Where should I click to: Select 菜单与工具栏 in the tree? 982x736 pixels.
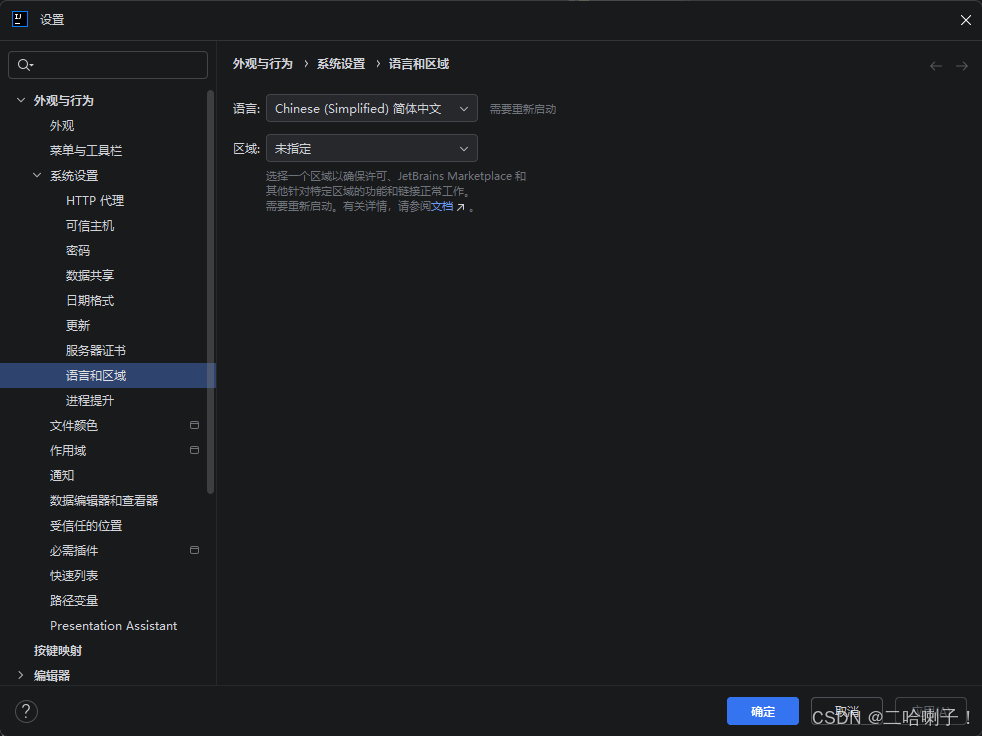(86, 150)
